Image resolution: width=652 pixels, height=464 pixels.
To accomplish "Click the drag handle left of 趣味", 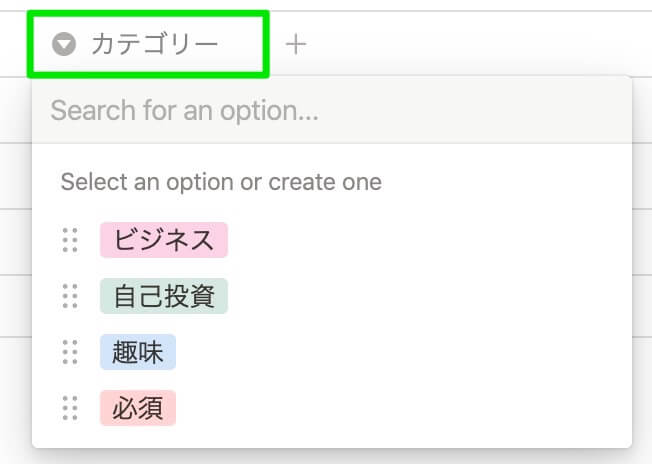I will (x=70, y=352).
